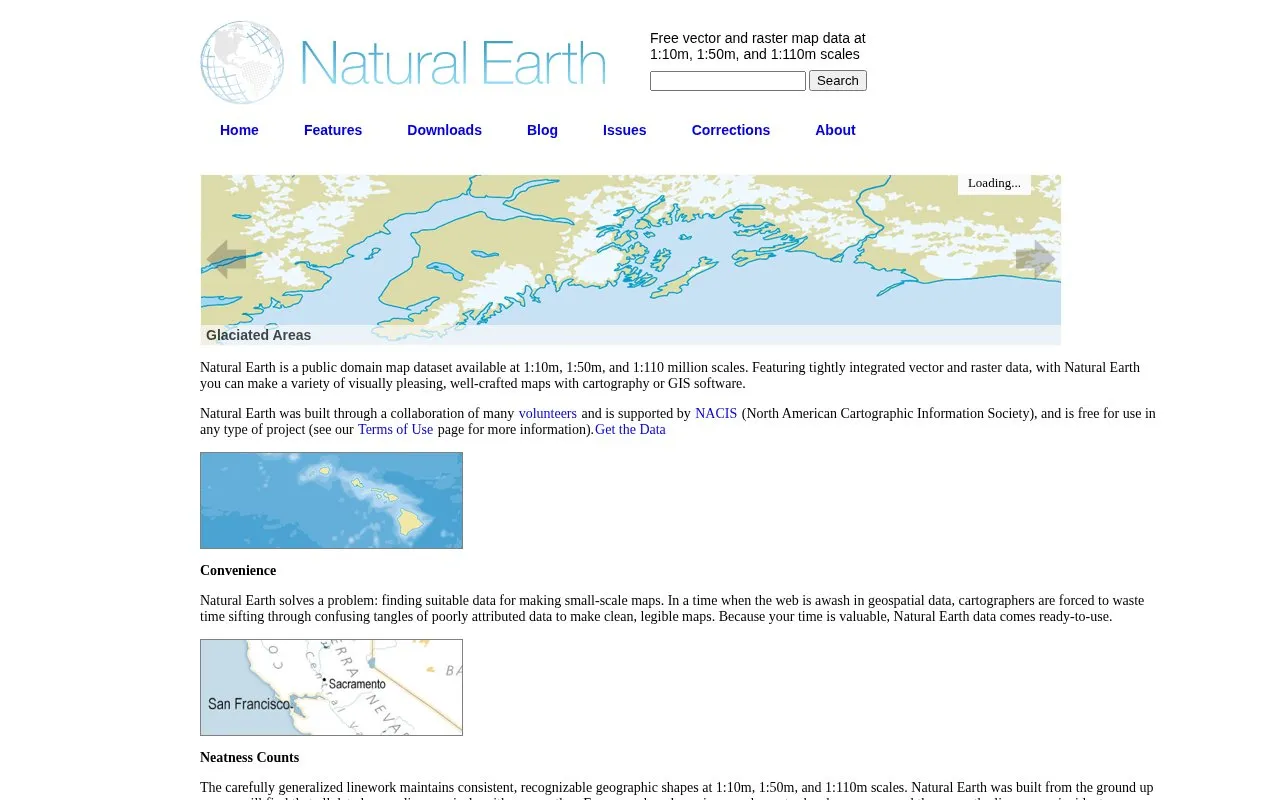The image size is (1280, 800).
Task: Open the Features menu item
Action: [333, 130]
